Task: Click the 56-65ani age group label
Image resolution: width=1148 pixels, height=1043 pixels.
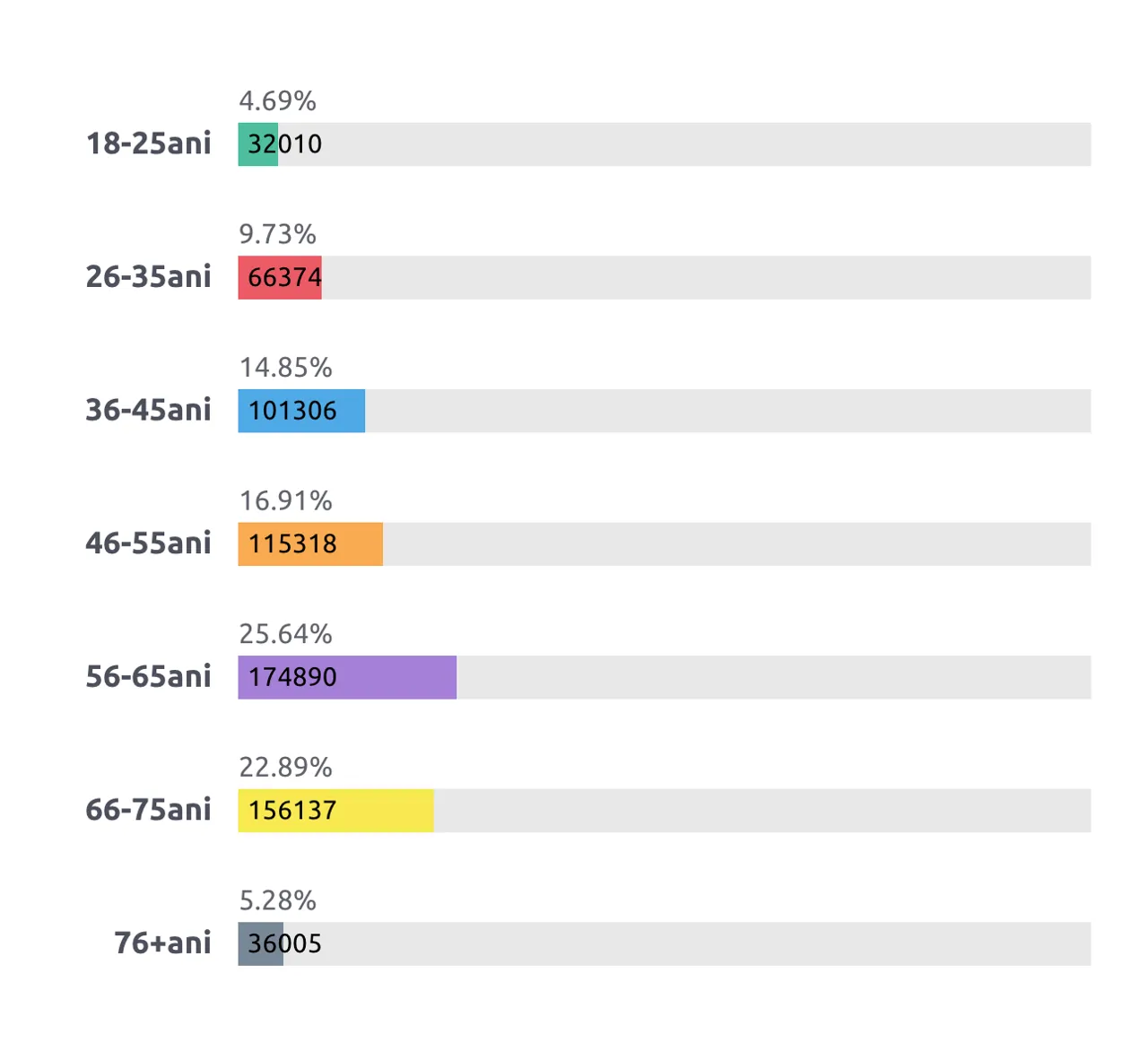Action: [149, 676]
